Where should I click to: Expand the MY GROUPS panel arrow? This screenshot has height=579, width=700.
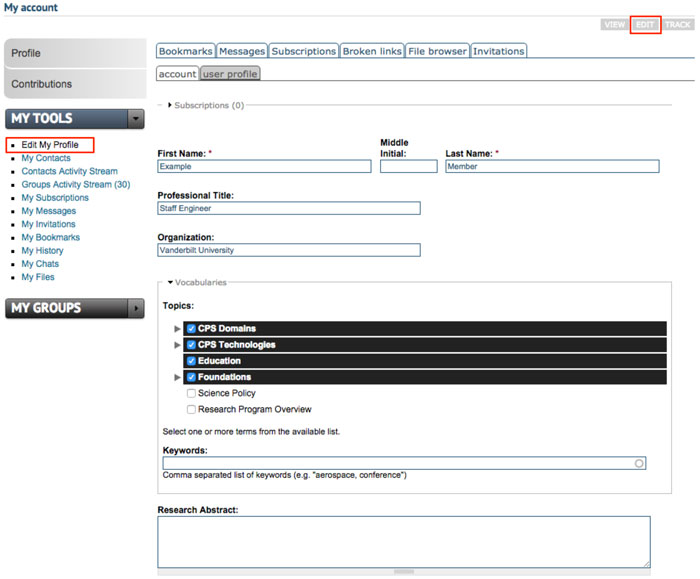pyautogui.click(x=137, y=309)
